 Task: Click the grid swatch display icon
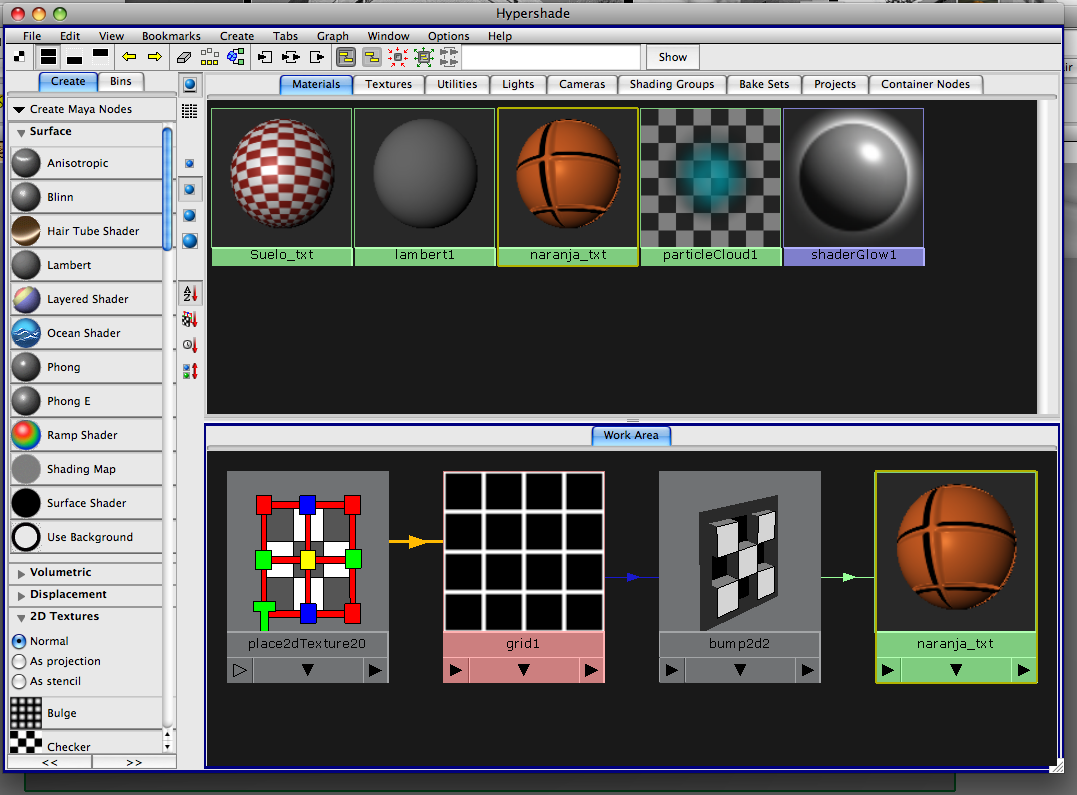coord(188,110)
